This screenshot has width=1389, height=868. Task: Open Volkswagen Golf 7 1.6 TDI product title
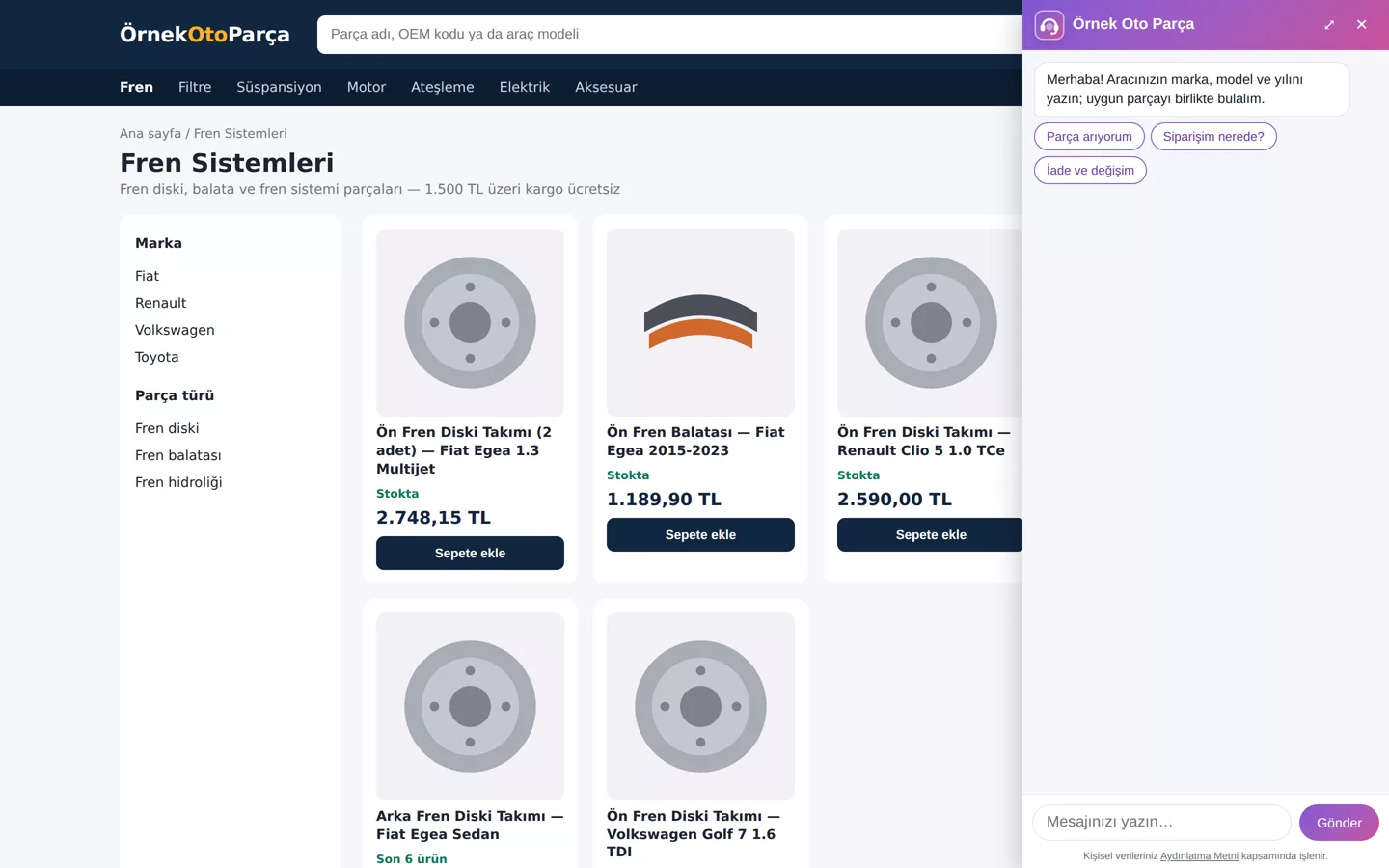click(x=693, y=834)
